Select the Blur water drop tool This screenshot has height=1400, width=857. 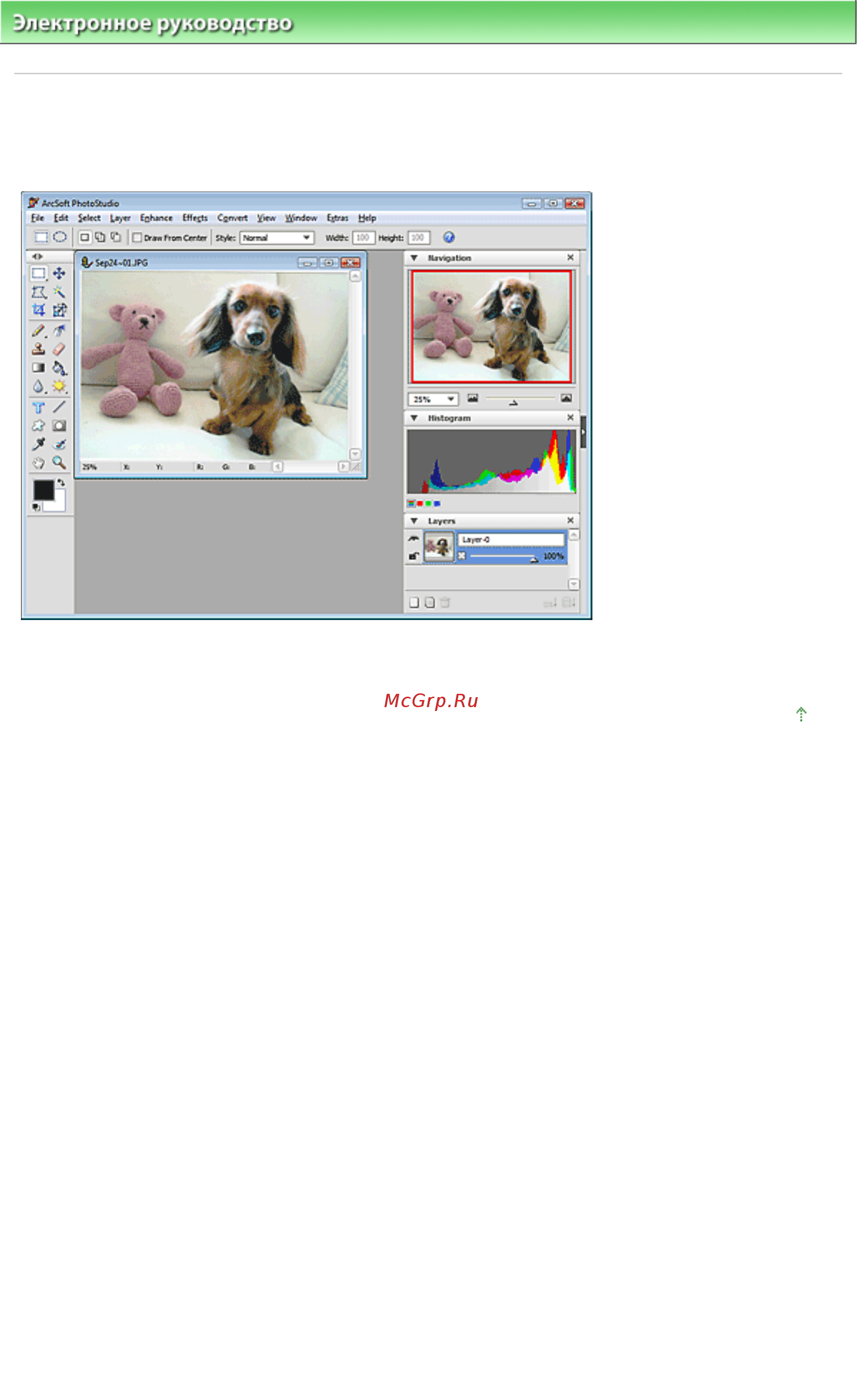coord(39,386)
